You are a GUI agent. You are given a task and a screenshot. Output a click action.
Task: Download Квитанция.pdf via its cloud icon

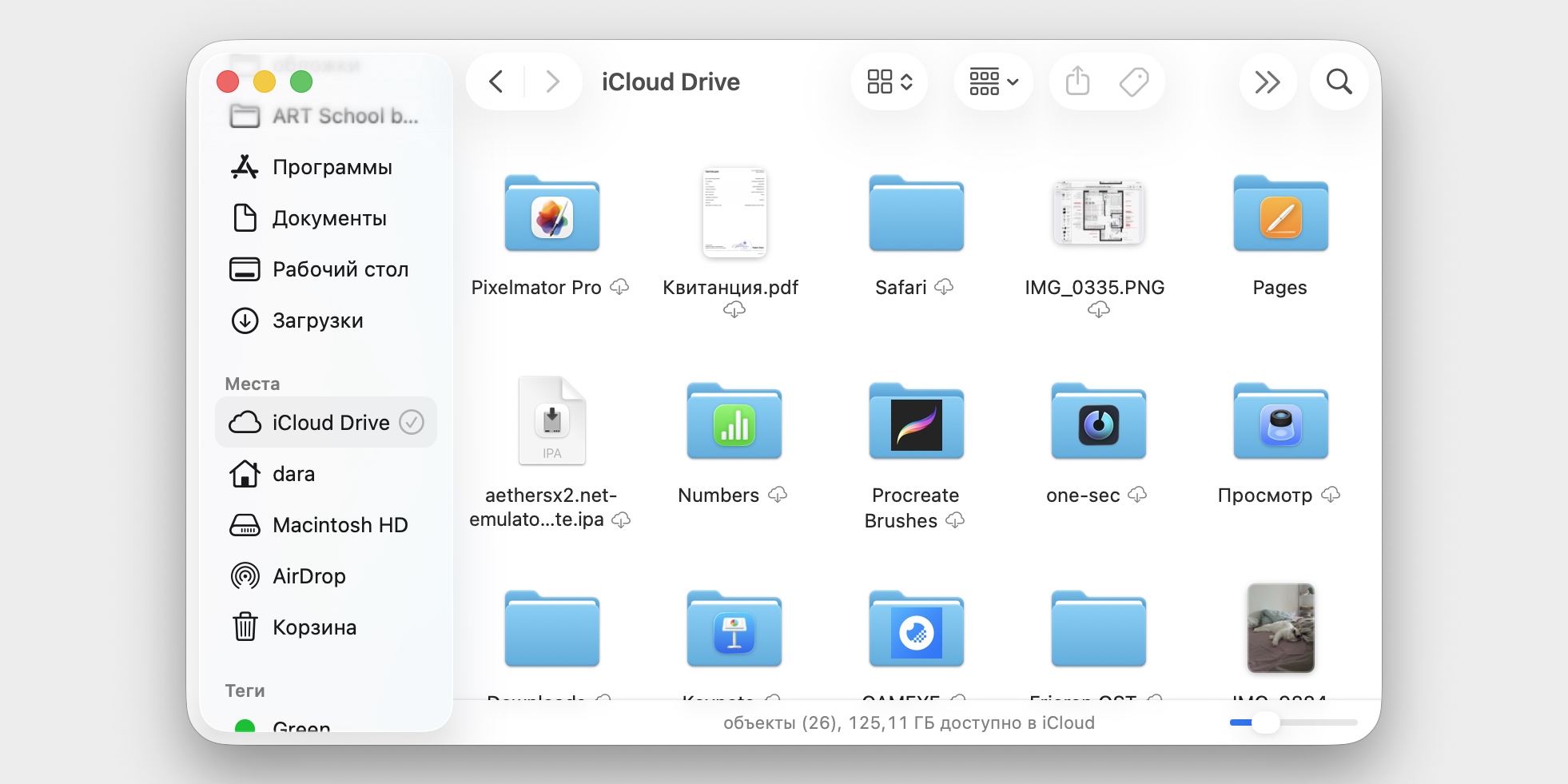coord(735,309)
